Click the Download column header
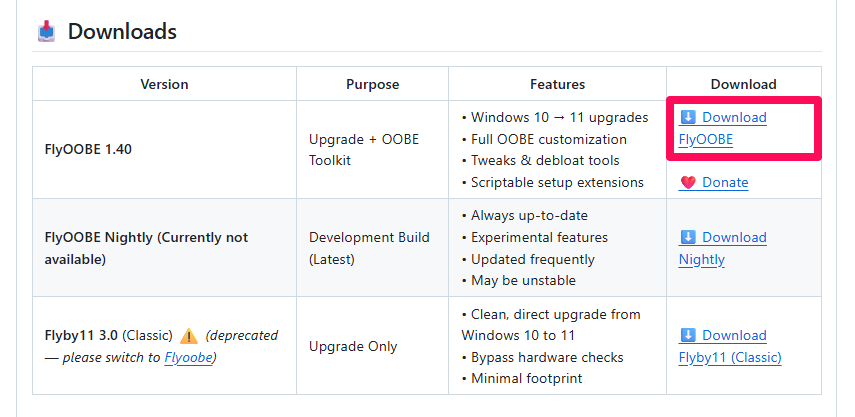 click(743, 84)
